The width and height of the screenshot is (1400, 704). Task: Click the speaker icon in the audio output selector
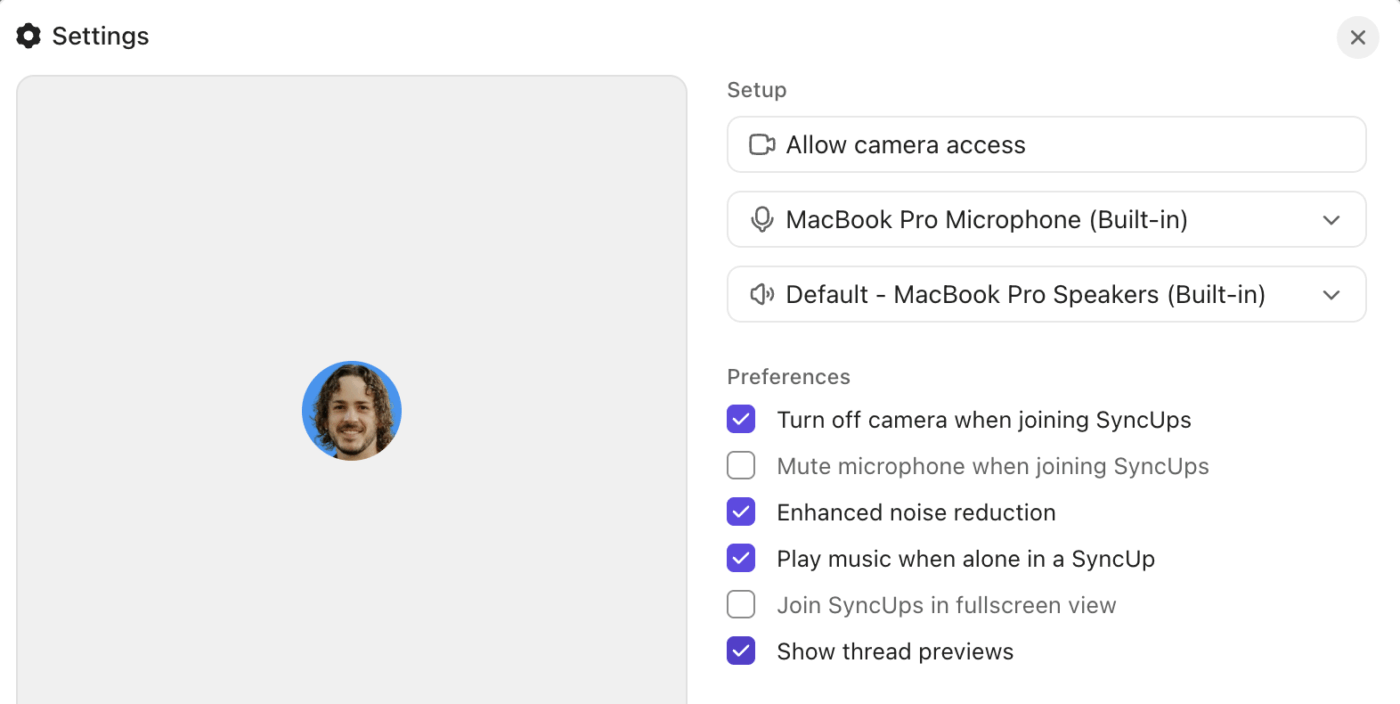click(x=761, y=294)
